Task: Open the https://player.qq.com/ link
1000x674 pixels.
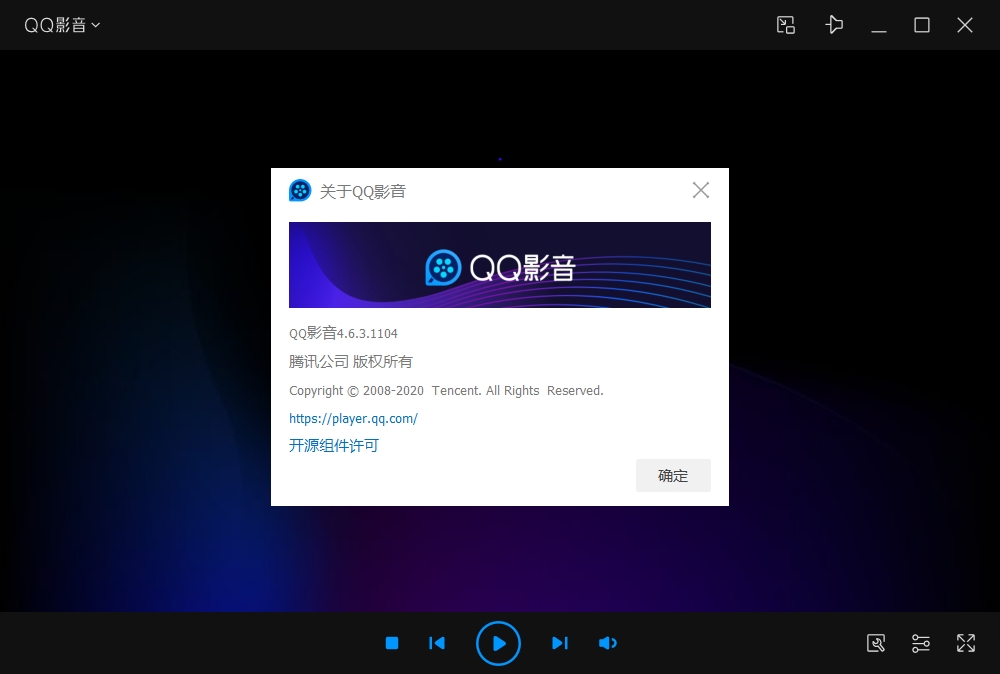Action: [x=353, y=418]
